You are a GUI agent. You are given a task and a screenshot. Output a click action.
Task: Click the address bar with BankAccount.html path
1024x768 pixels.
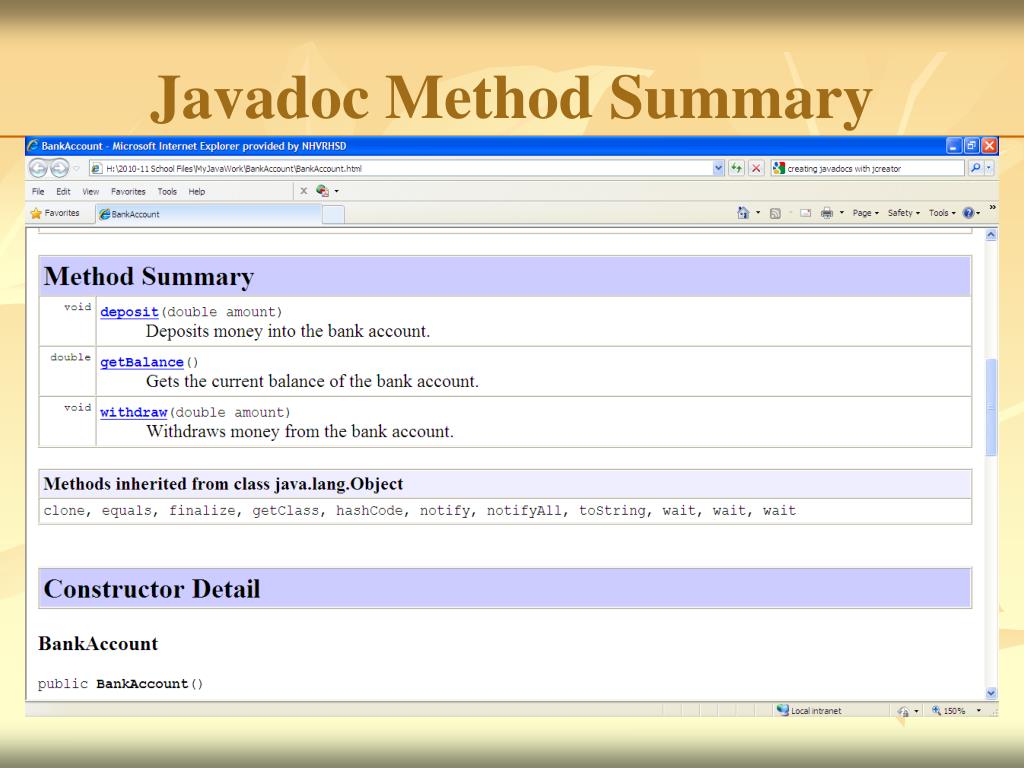(400, 168)
